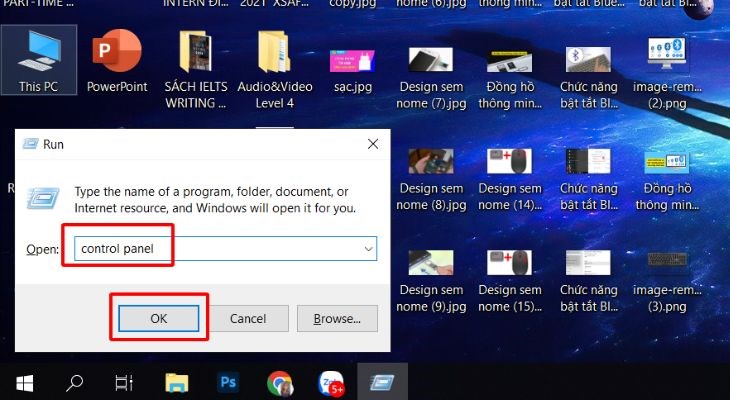Viewport: 730px width, 400px height.
Task: Click Browse... in the Run dialog
Action: click(337, 319)
